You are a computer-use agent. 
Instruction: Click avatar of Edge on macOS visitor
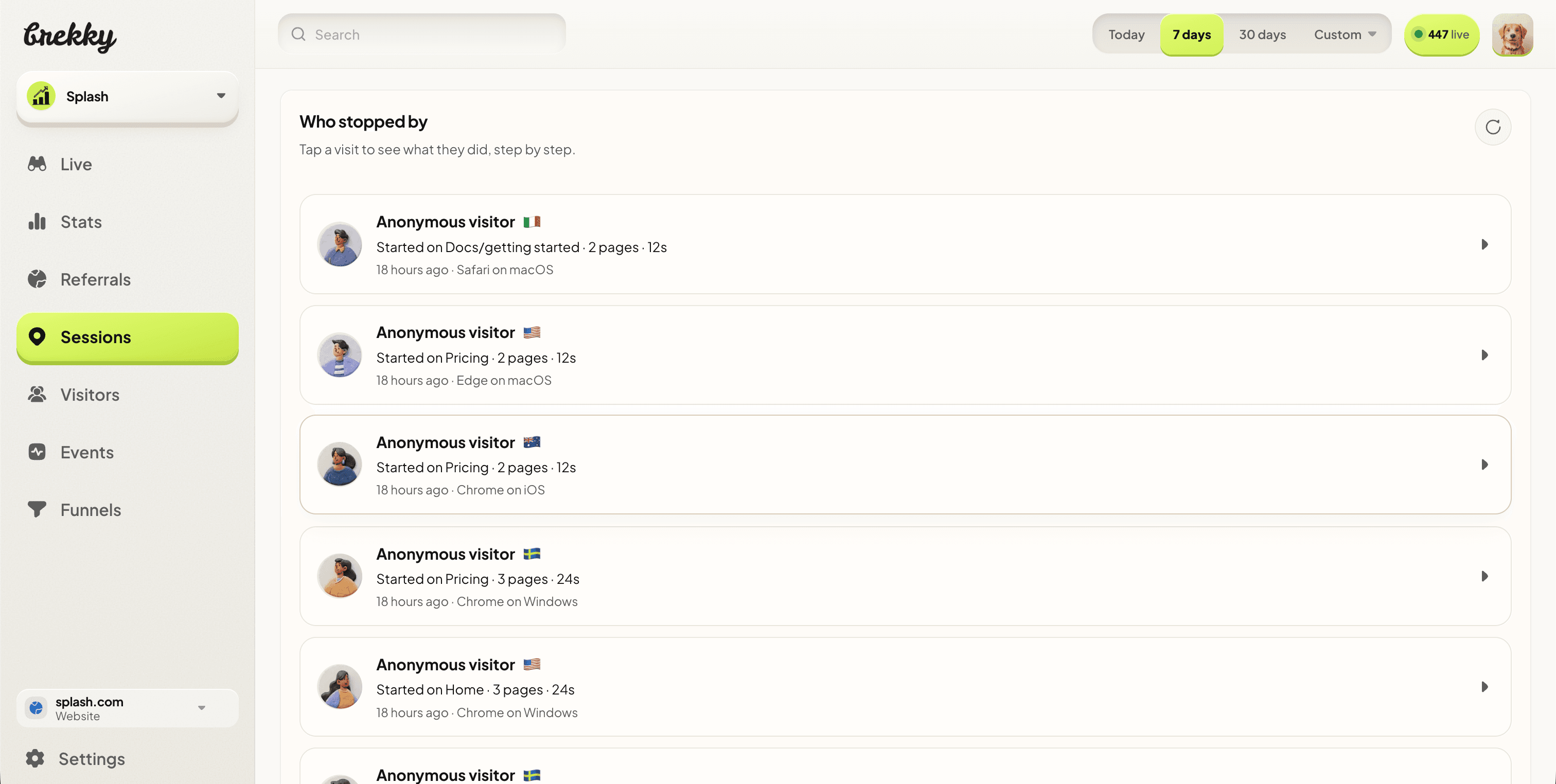point(340,355)
